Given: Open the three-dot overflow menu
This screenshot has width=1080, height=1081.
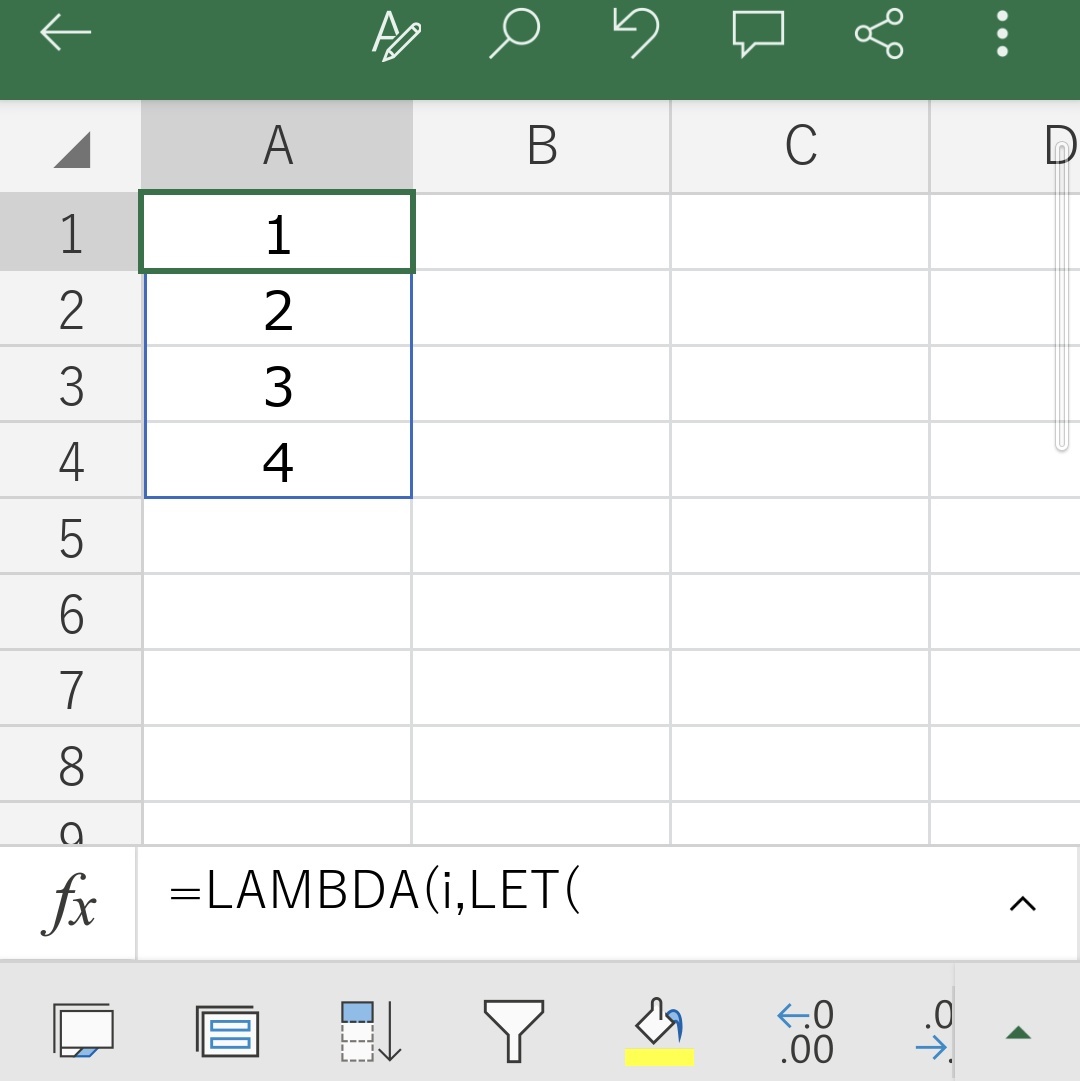Looking at the screenshot, I should 1002,33.
